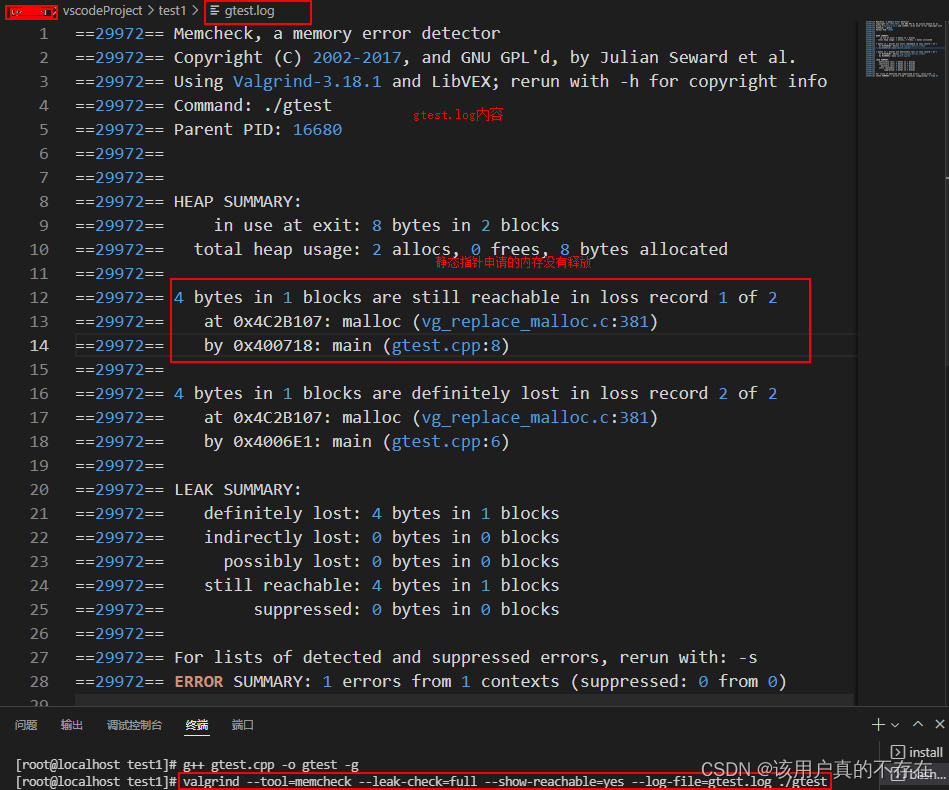Click line number 14 in the gutter
Image resolution: width=949 pixels, height=790 pixels.
click(x=39, y=346)
